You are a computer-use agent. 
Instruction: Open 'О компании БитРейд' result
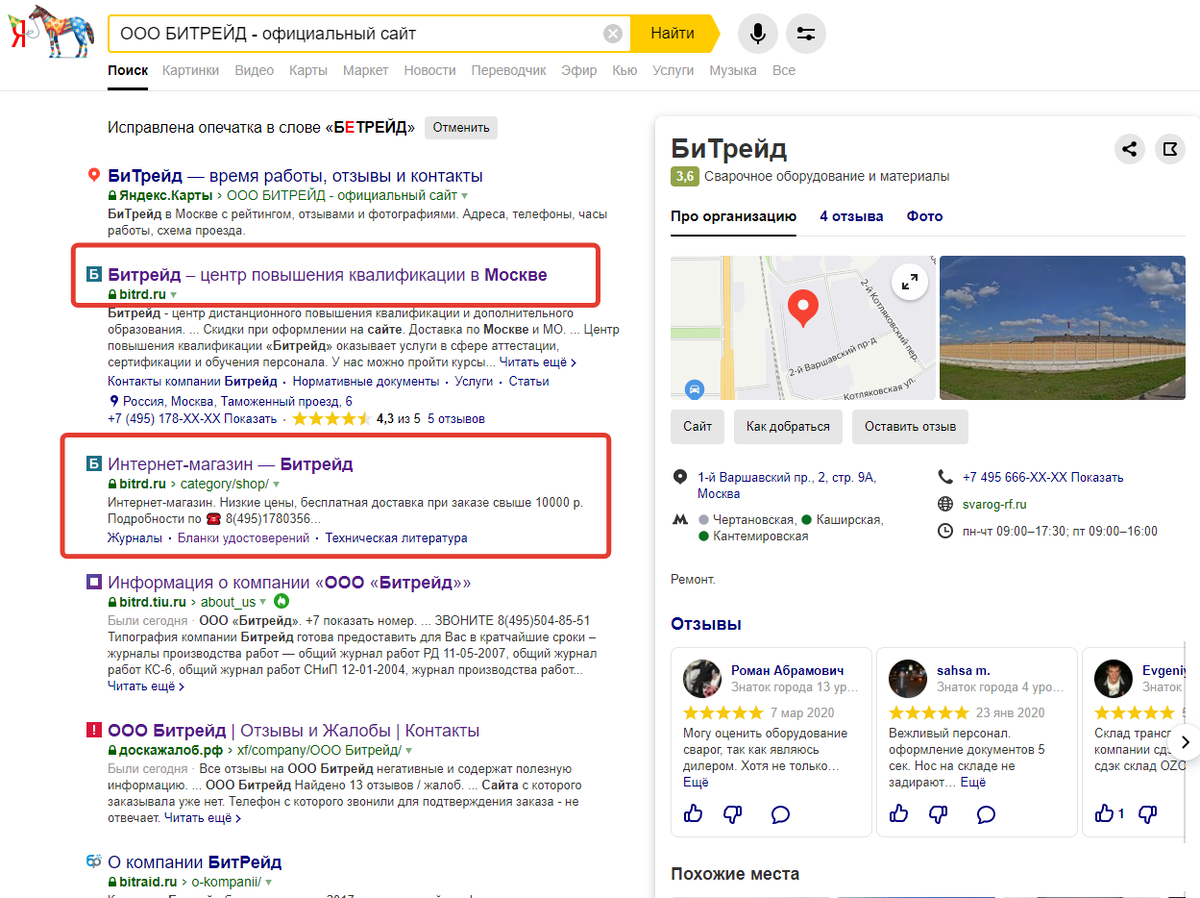click(194, 862)
